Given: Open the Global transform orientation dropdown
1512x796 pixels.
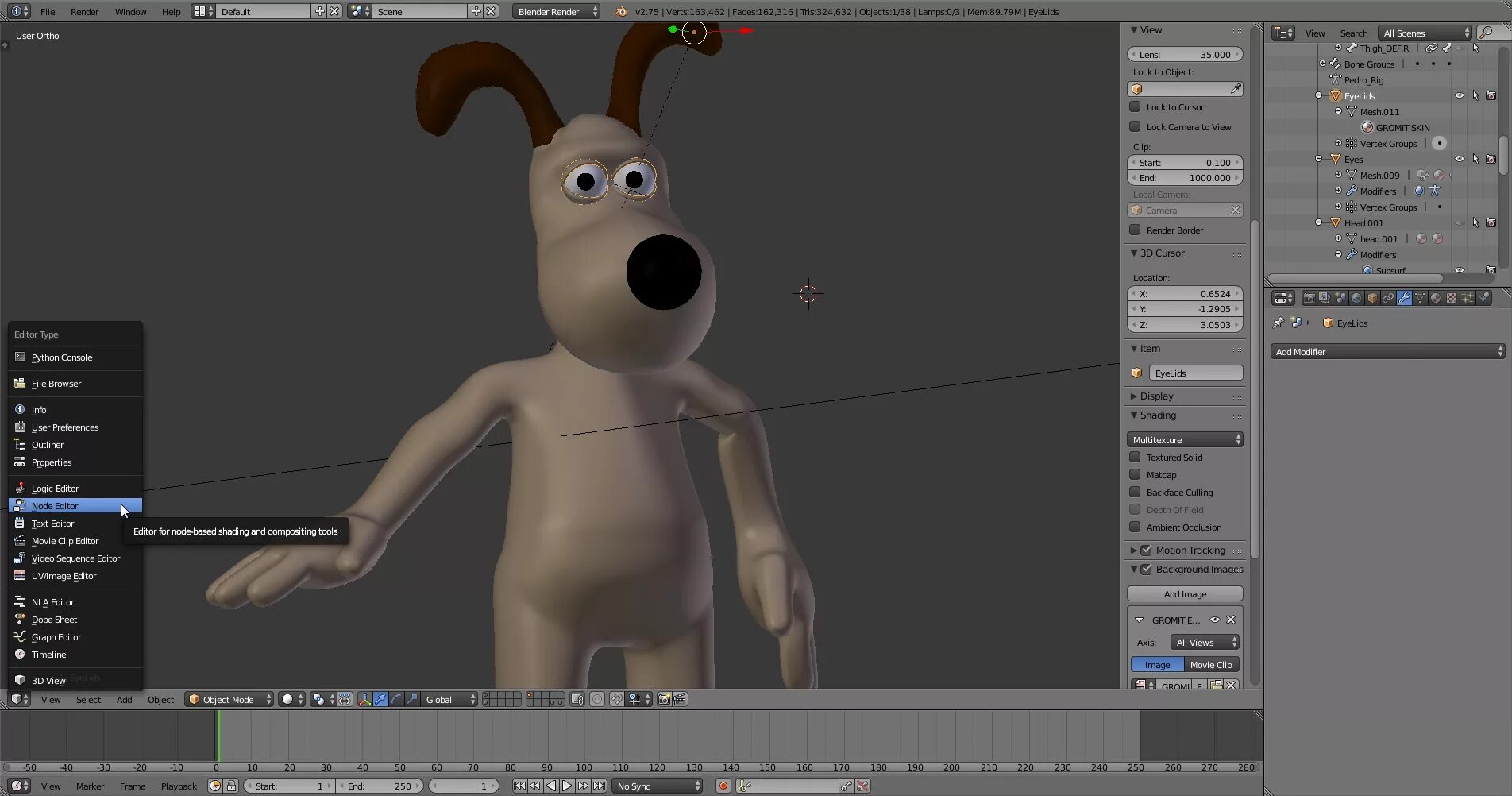Looking at the screenshot, I should coord(449,699).
